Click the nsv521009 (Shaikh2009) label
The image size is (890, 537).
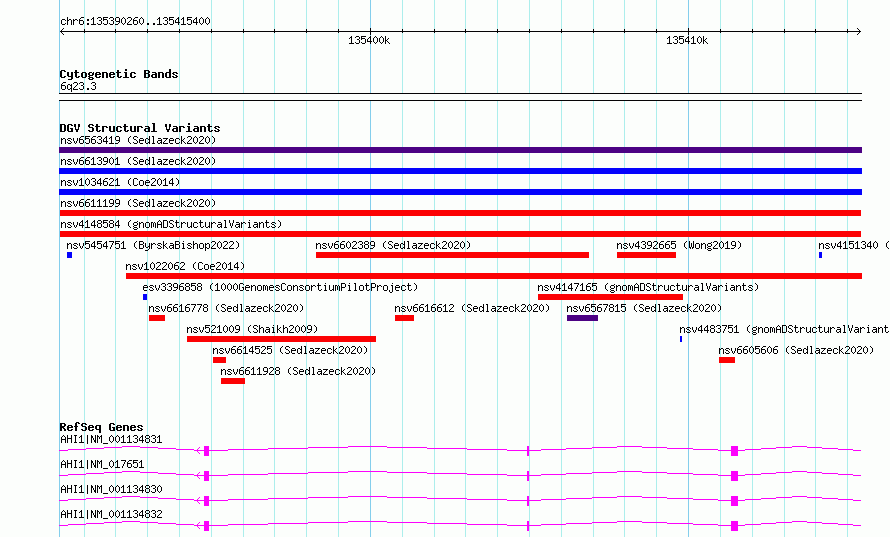click(x=252, y=329)
